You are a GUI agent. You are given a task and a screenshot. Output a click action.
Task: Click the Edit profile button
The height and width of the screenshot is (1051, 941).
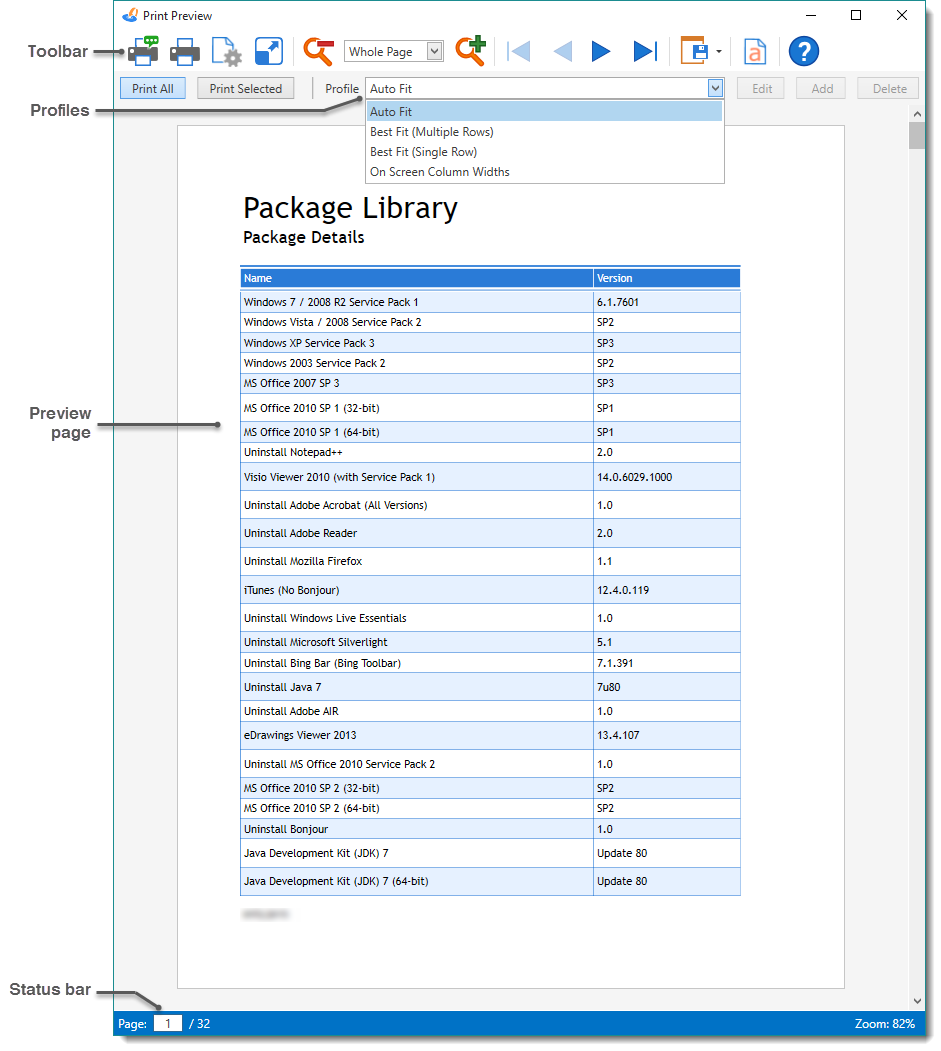pos(761,88)
